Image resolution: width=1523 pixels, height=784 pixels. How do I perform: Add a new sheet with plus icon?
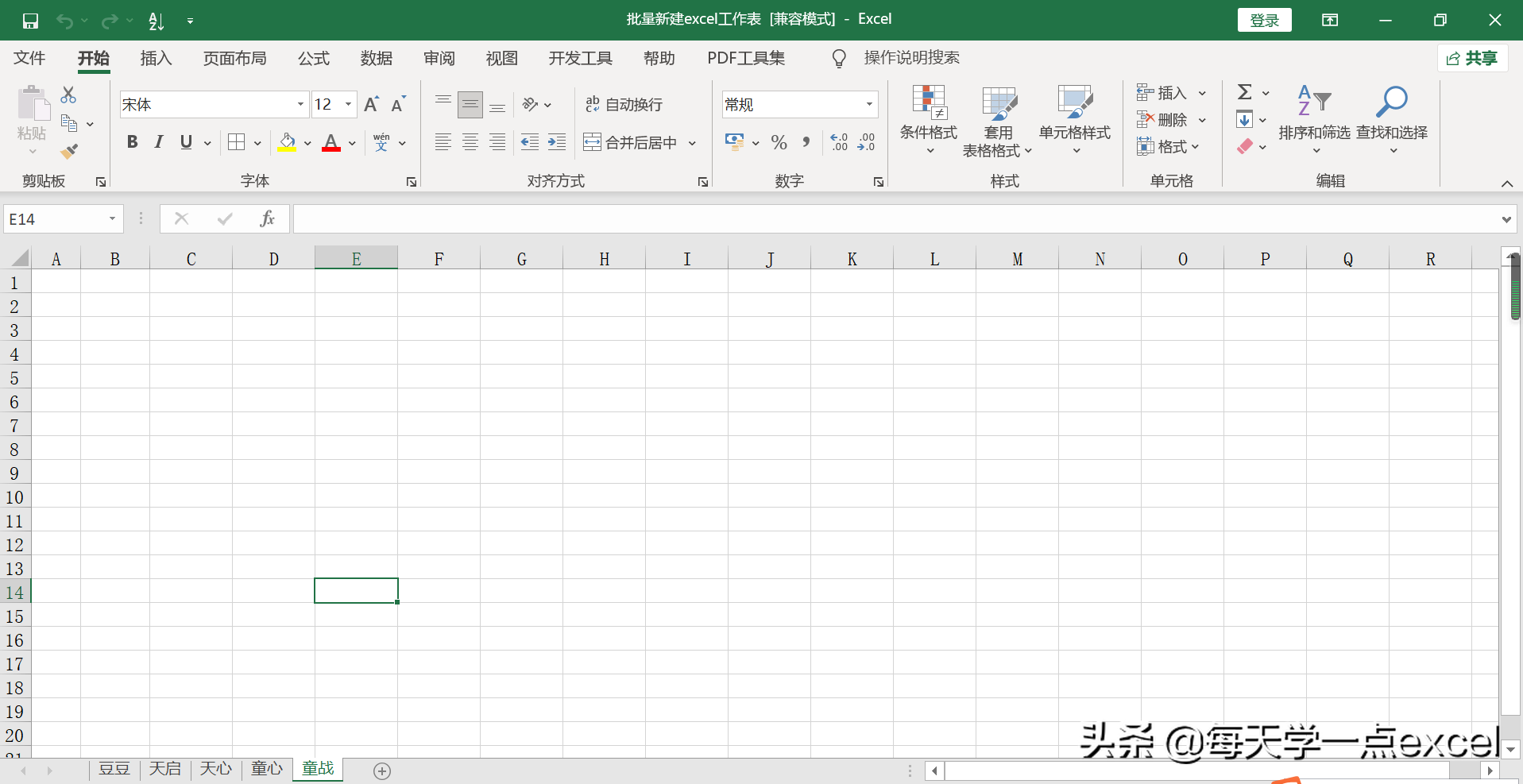point(382,770)
